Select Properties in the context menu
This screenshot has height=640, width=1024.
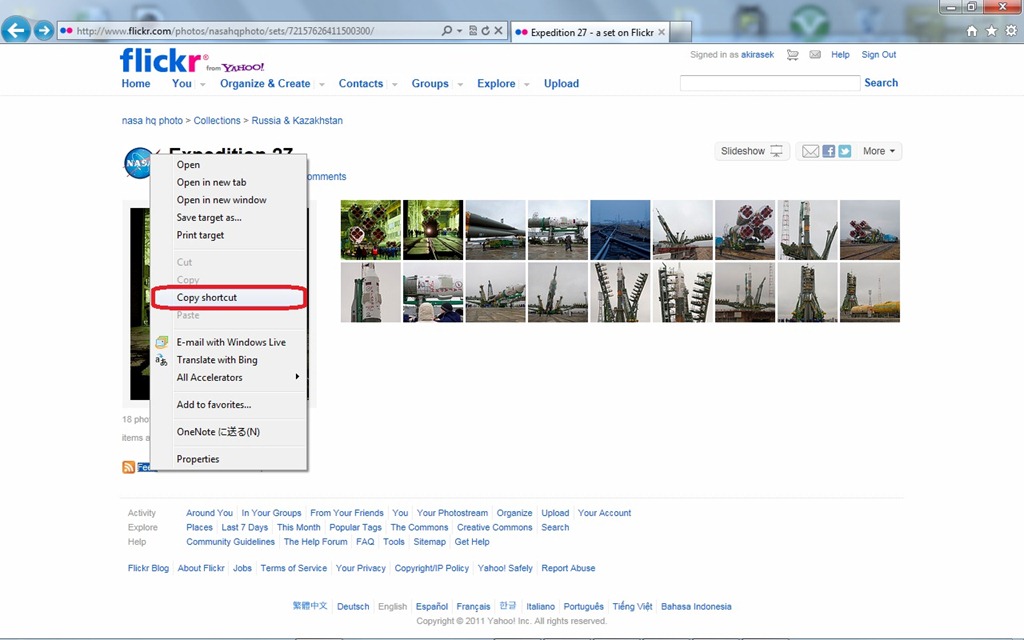[x=198, y=459]
